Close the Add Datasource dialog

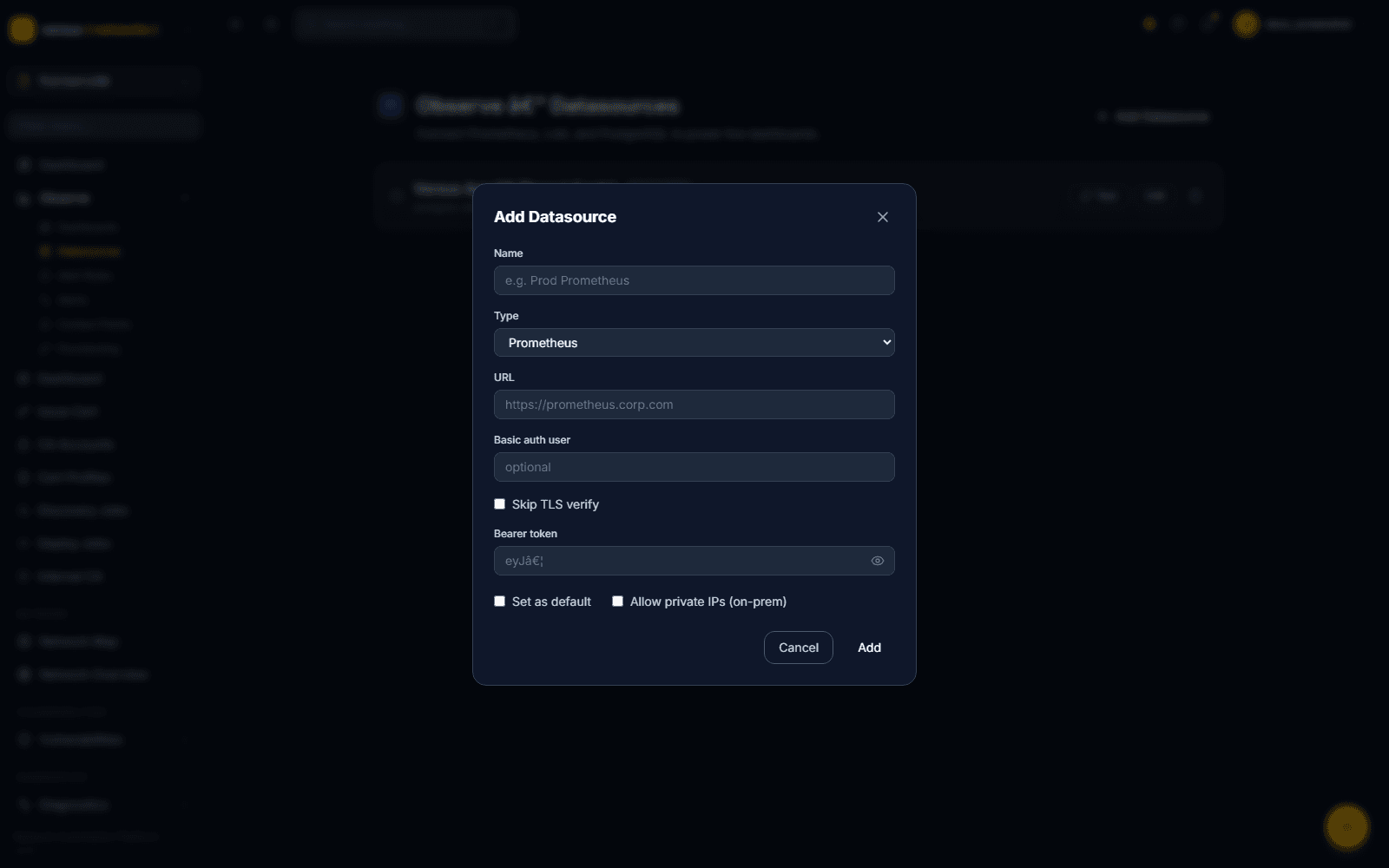click(x=882, y=217)
